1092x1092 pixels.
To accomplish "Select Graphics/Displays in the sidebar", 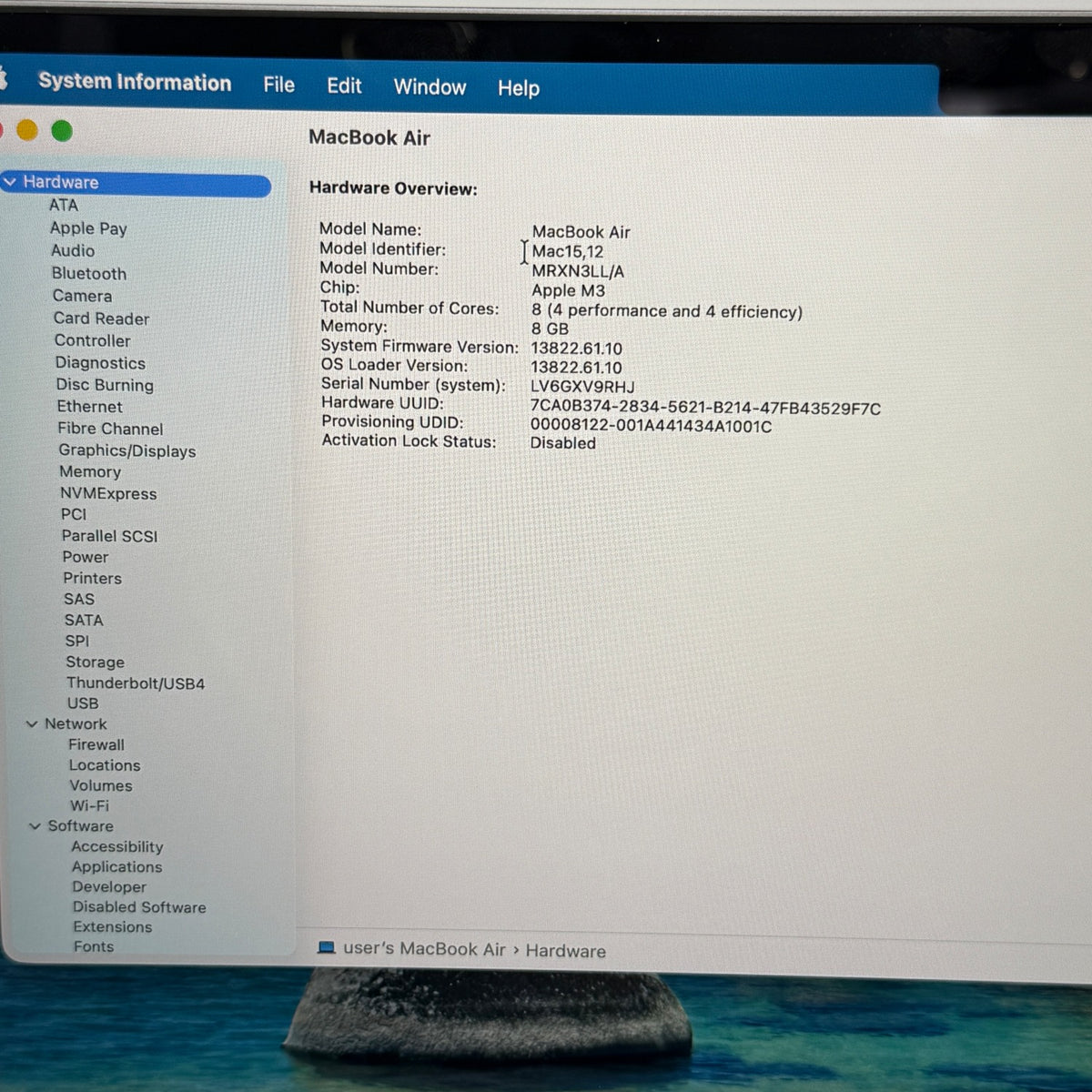I will (127, 450).
